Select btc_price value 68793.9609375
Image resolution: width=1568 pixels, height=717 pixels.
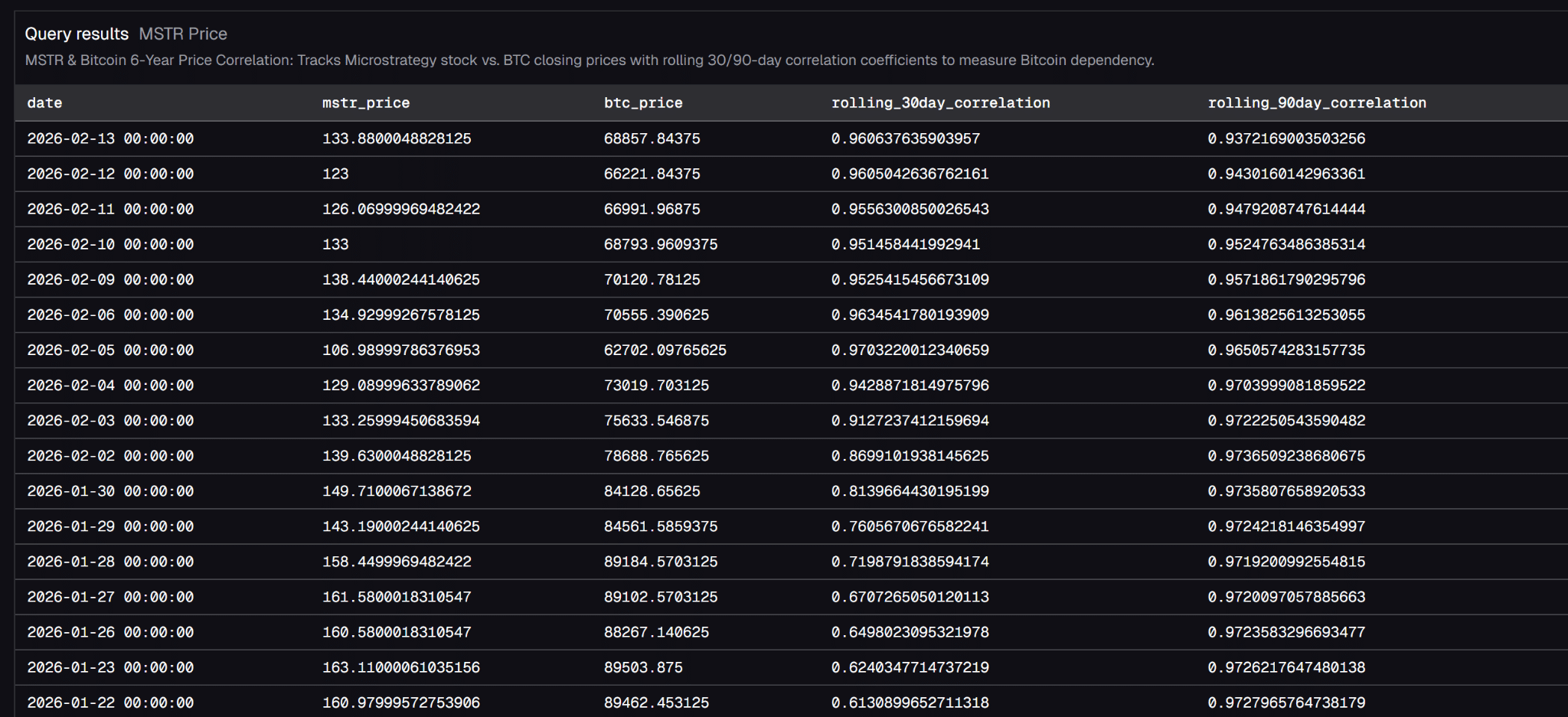661,244
